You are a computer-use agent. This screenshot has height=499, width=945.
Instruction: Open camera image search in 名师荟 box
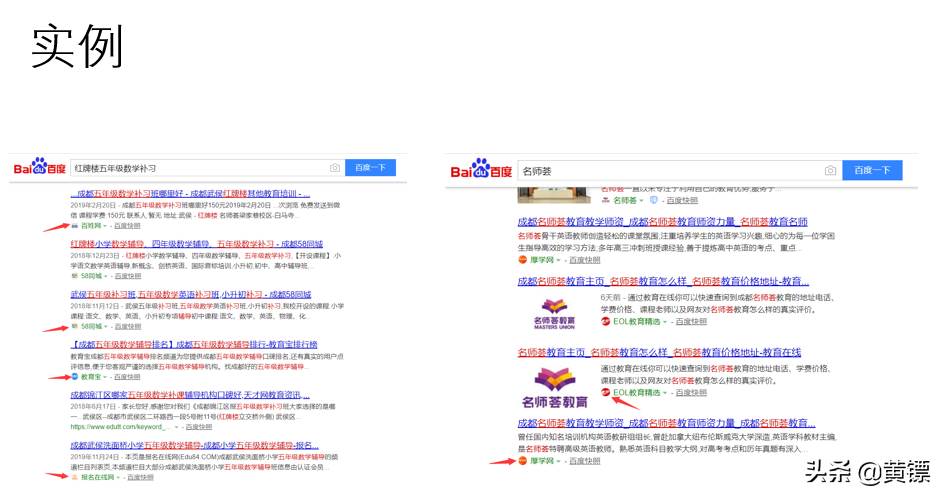click(x=830, y=171)
